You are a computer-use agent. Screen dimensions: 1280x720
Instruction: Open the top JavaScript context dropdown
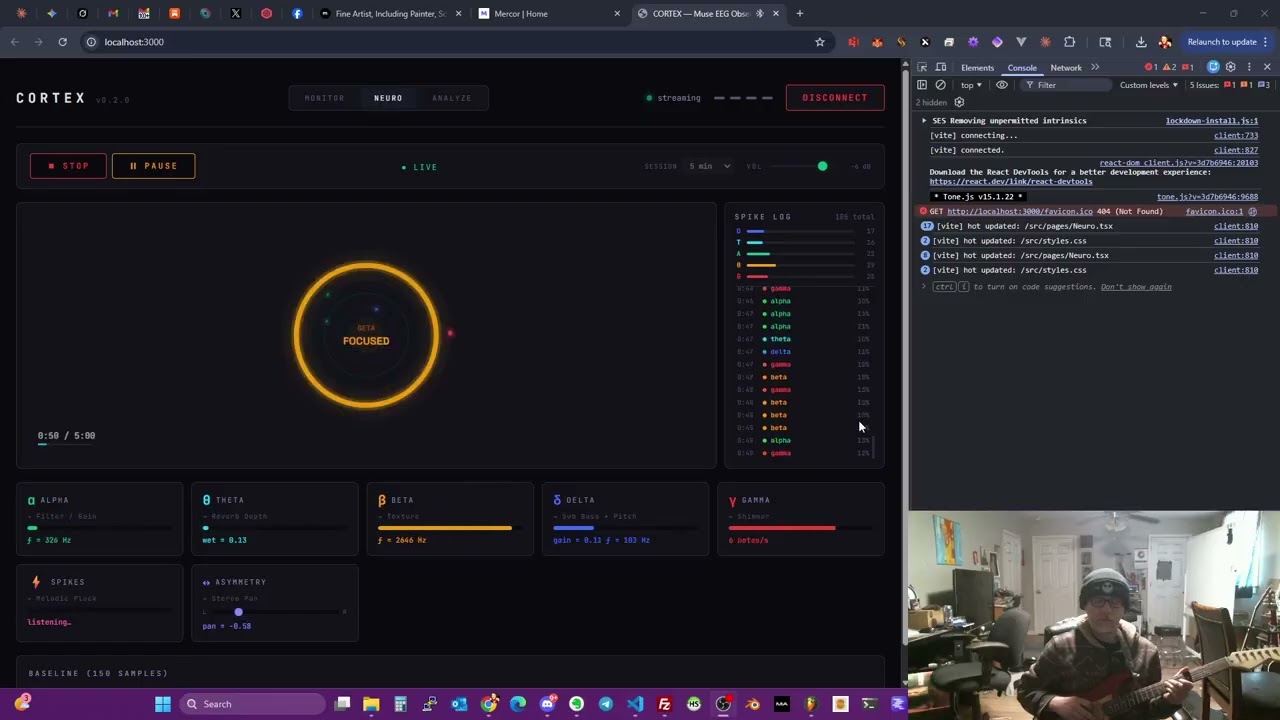(971, 85)
